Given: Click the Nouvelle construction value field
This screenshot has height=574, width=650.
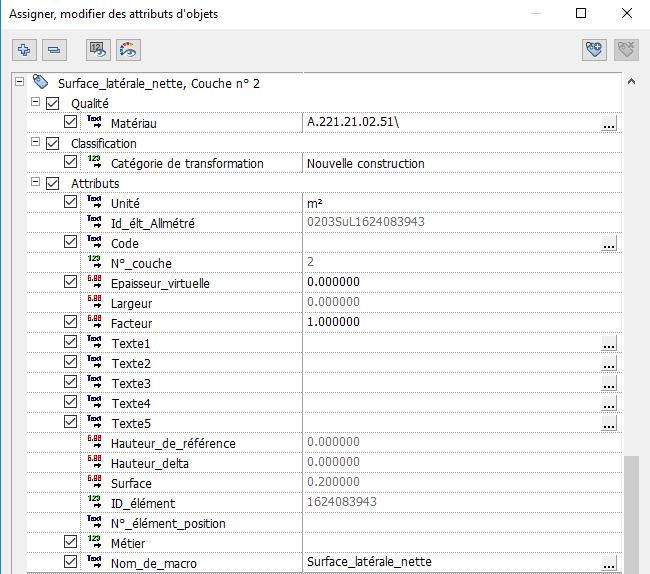Looking at the screenshot, I should pyautogui.click(x=462, y=163).
